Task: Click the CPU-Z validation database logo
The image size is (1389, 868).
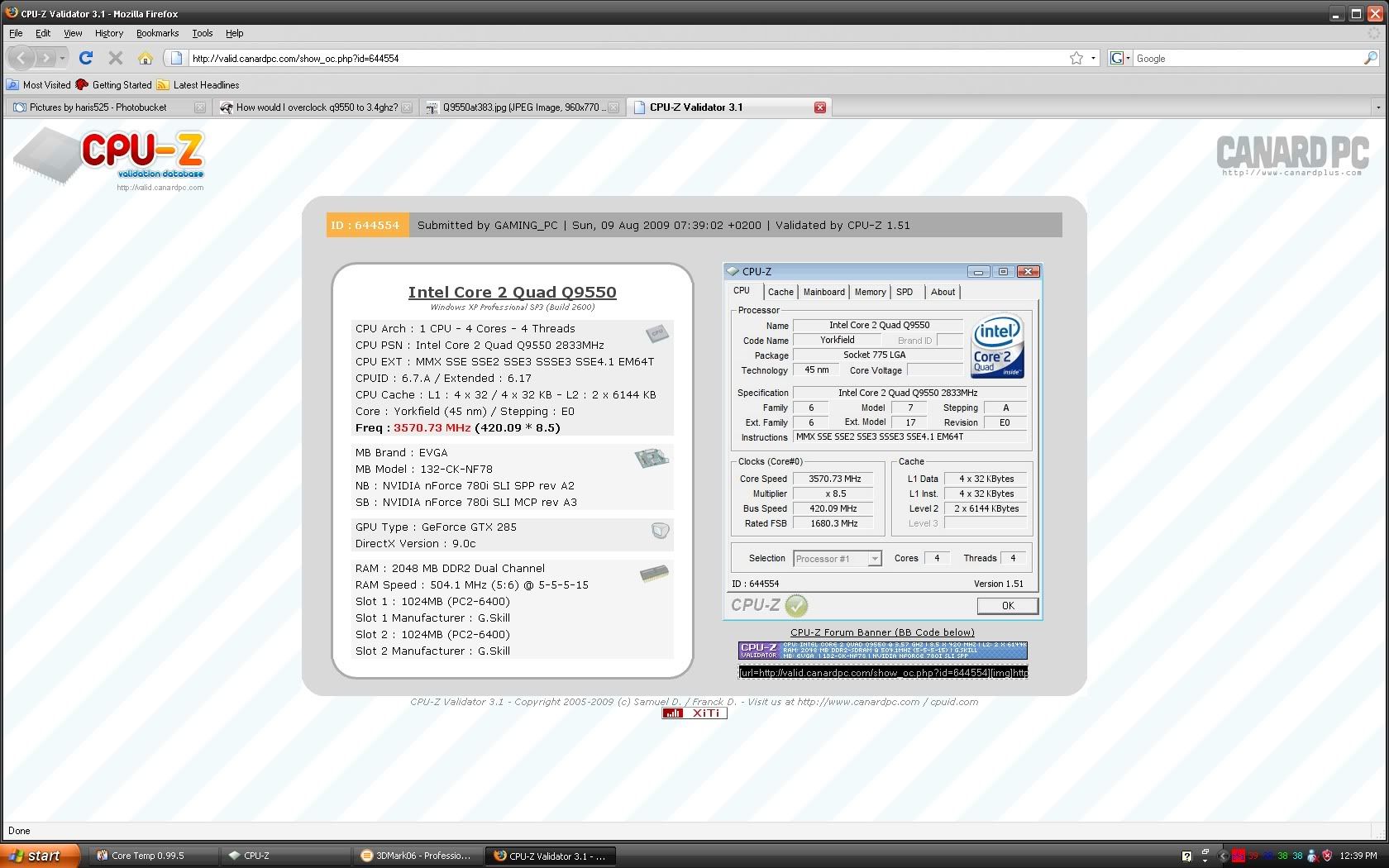Action: 108,159
